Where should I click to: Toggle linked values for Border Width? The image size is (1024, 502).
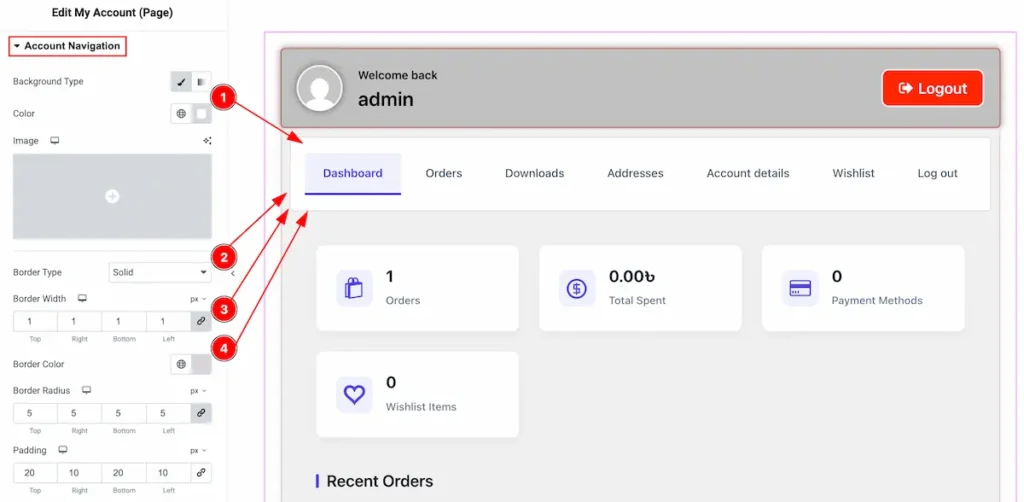(201, 322)
